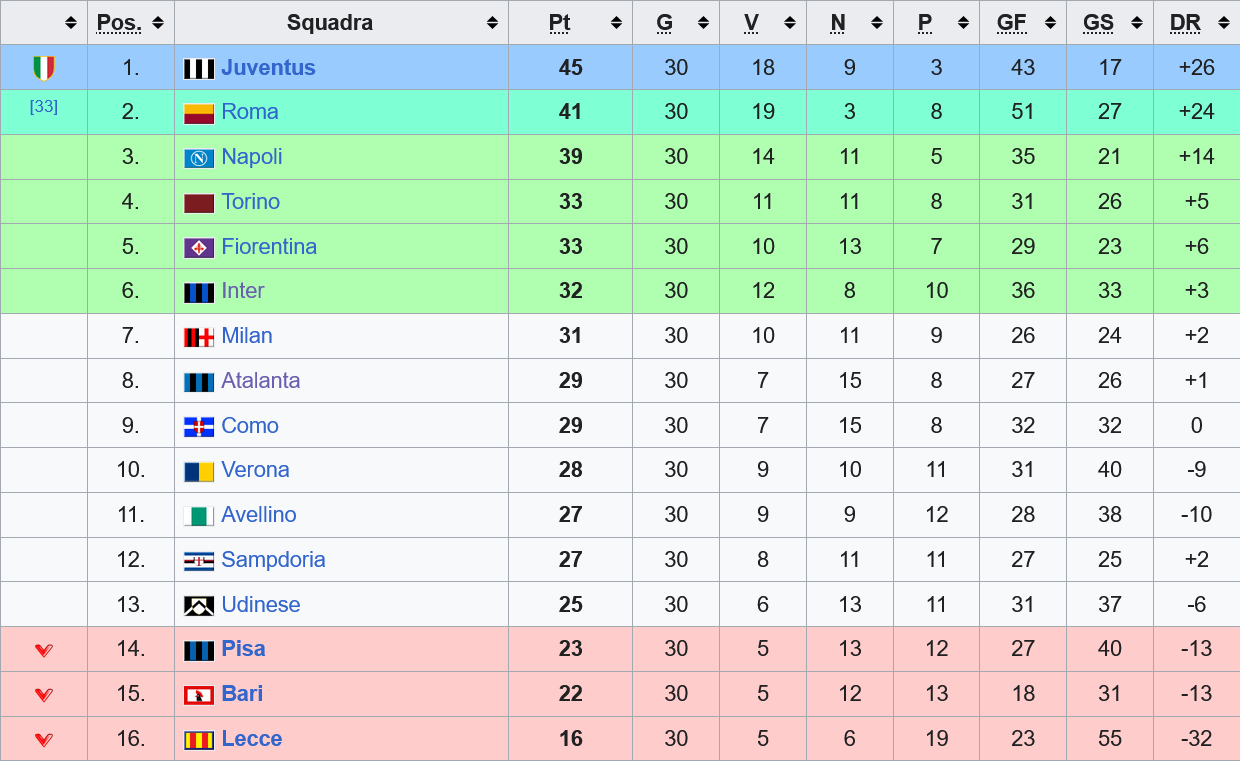This screenshot has width=1240, height=762.
Task: Sort table by Squadra column arrows
Action: 492,23
